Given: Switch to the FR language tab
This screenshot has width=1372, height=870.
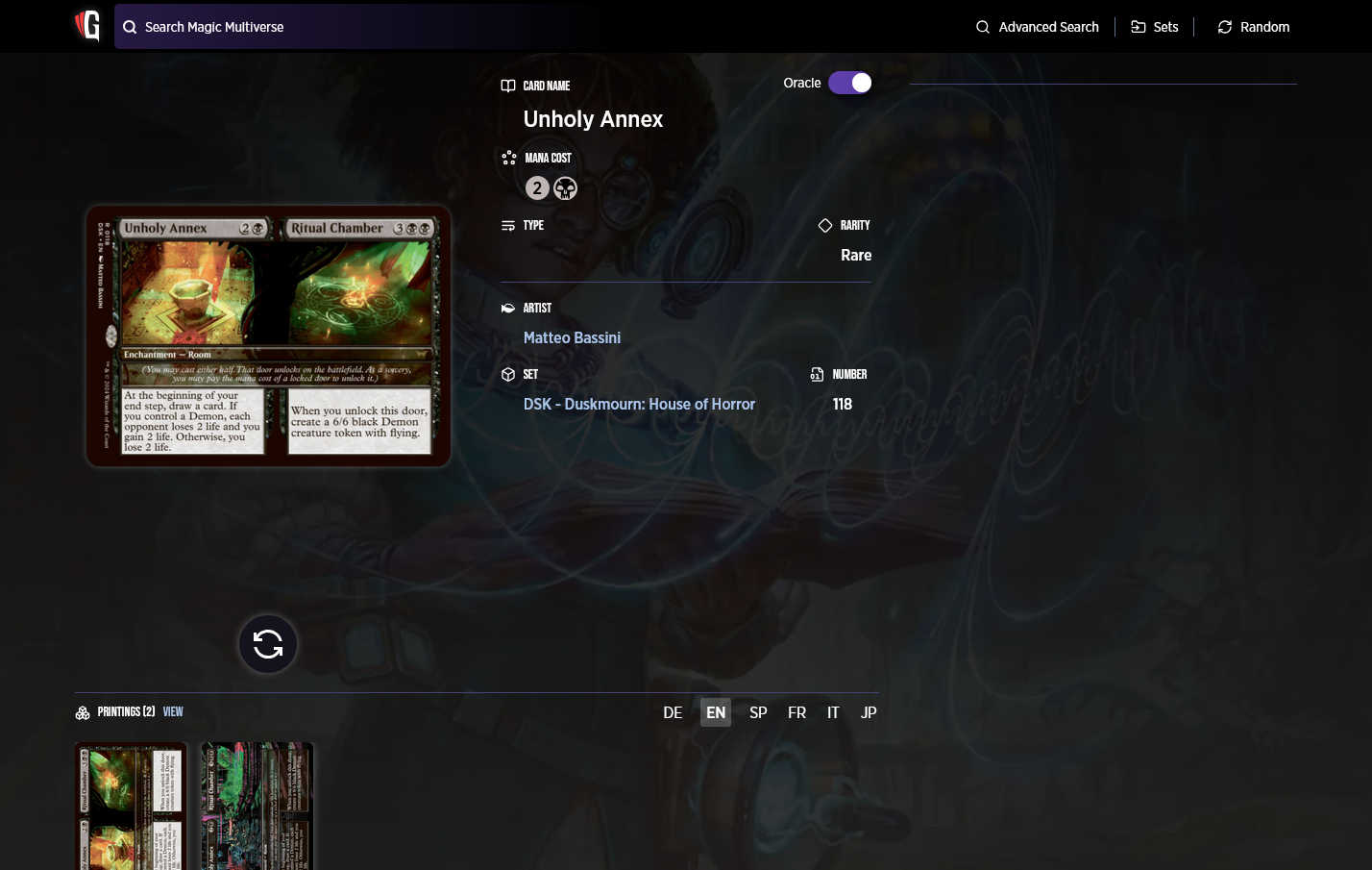Looking at the screenshot, I should click(796, 712).
